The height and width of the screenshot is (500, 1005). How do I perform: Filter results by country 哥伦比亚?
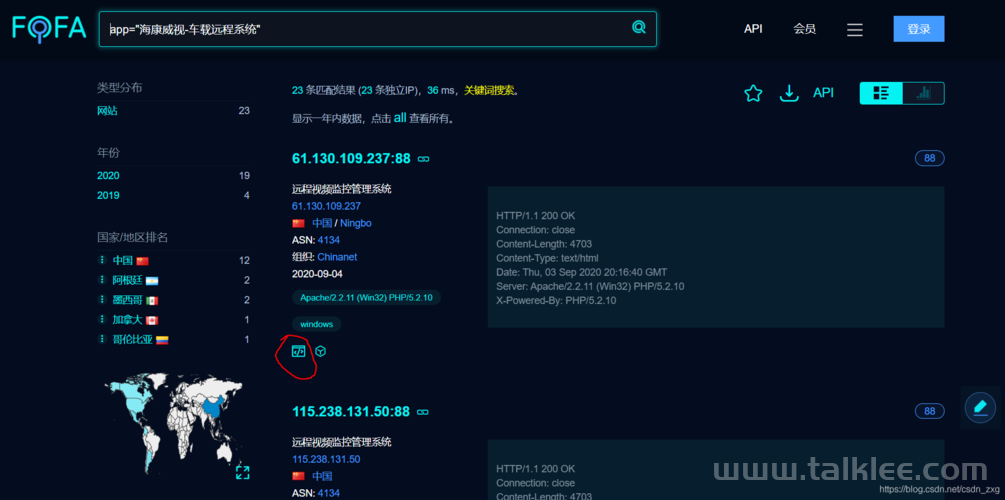coord(133,340)
